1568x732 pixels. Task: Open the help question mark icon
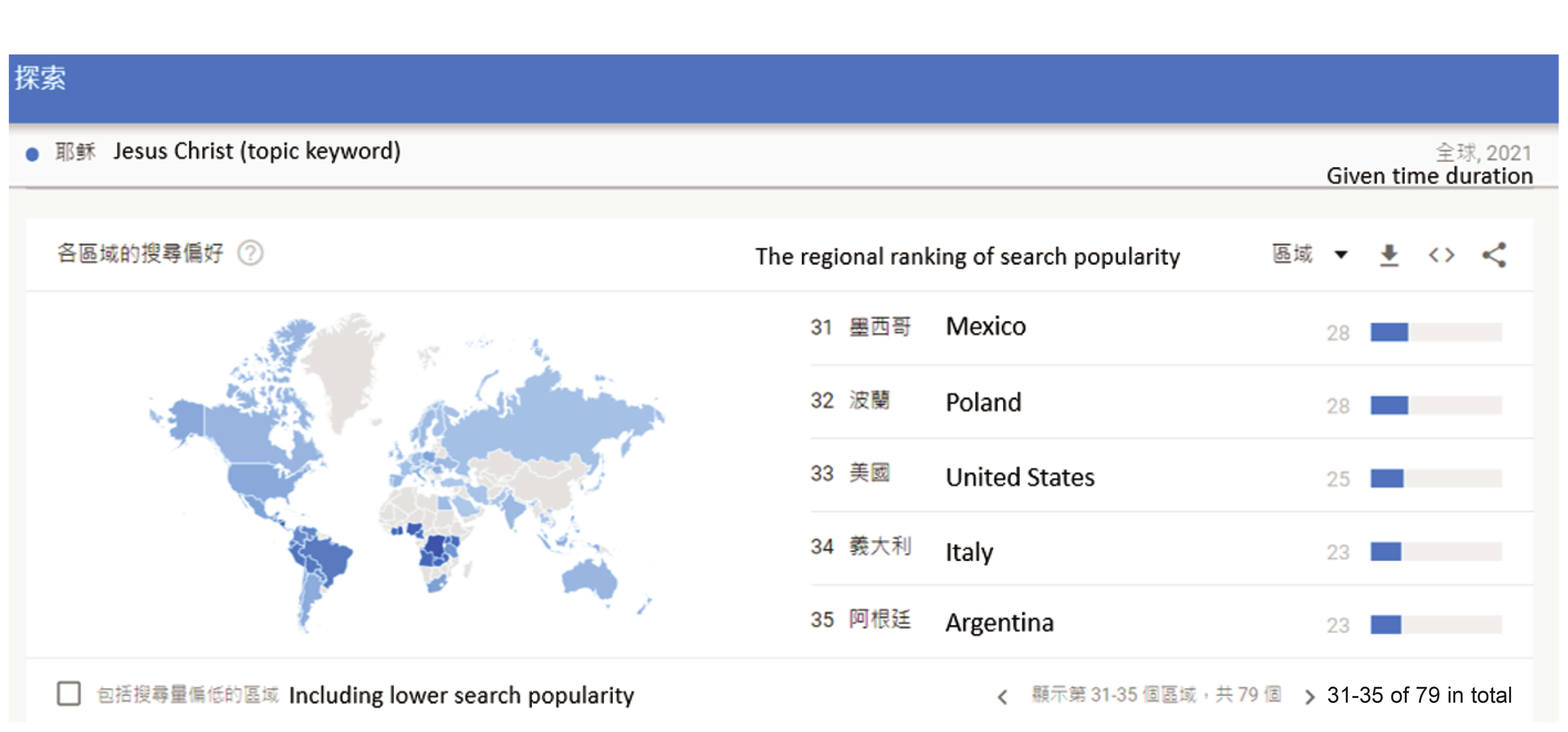250,253
